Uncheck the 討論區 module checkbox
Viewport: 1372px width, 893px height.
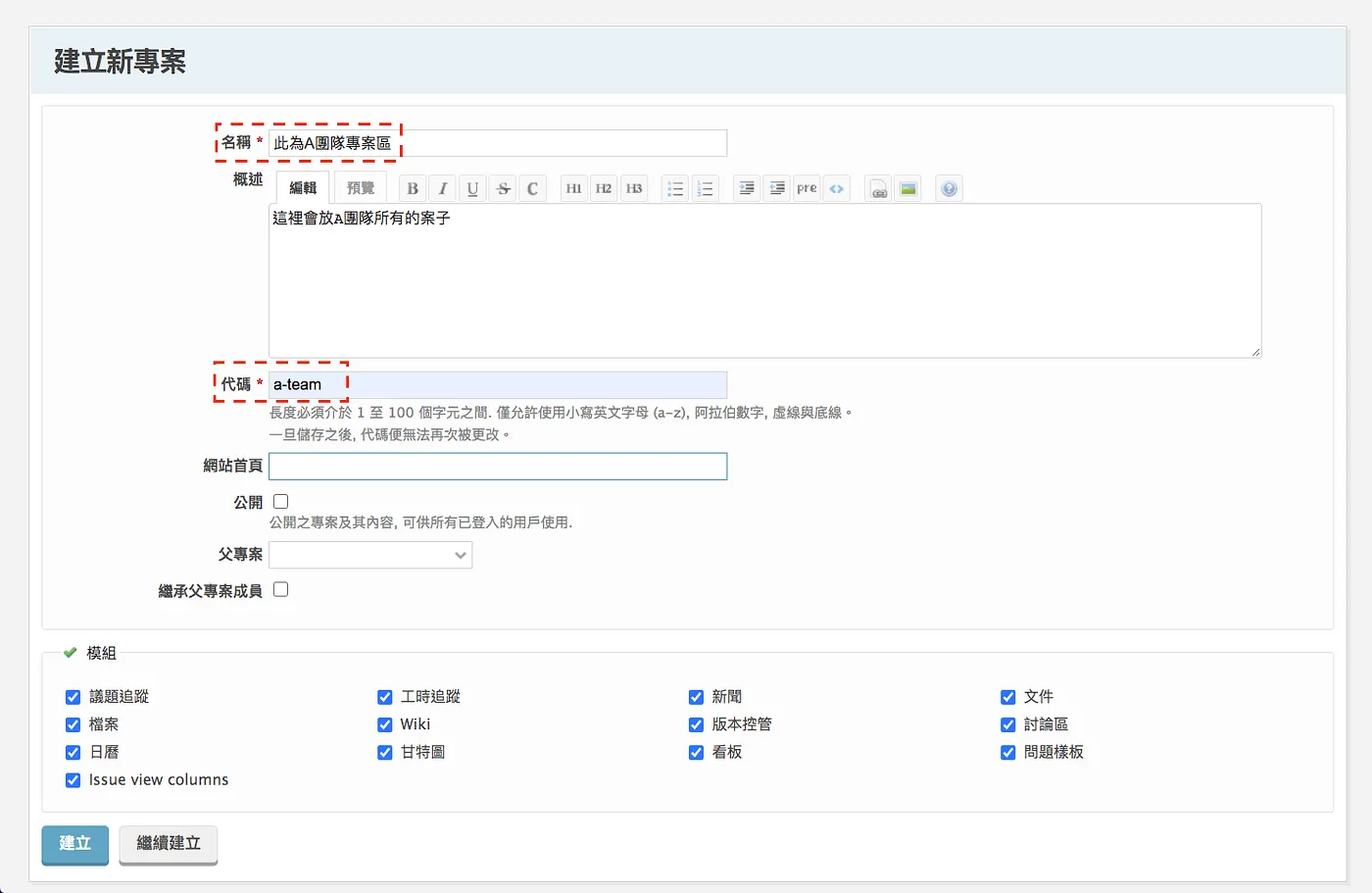(1008, 724)
